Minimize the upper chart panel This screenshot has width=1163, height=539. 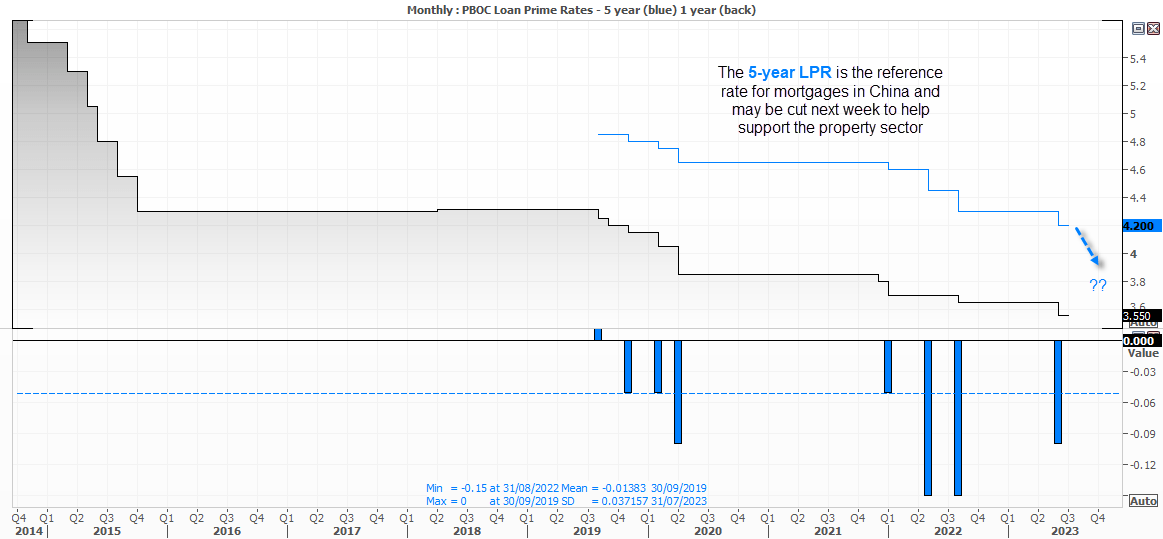pyautogui.click(x=1138, y=29)
